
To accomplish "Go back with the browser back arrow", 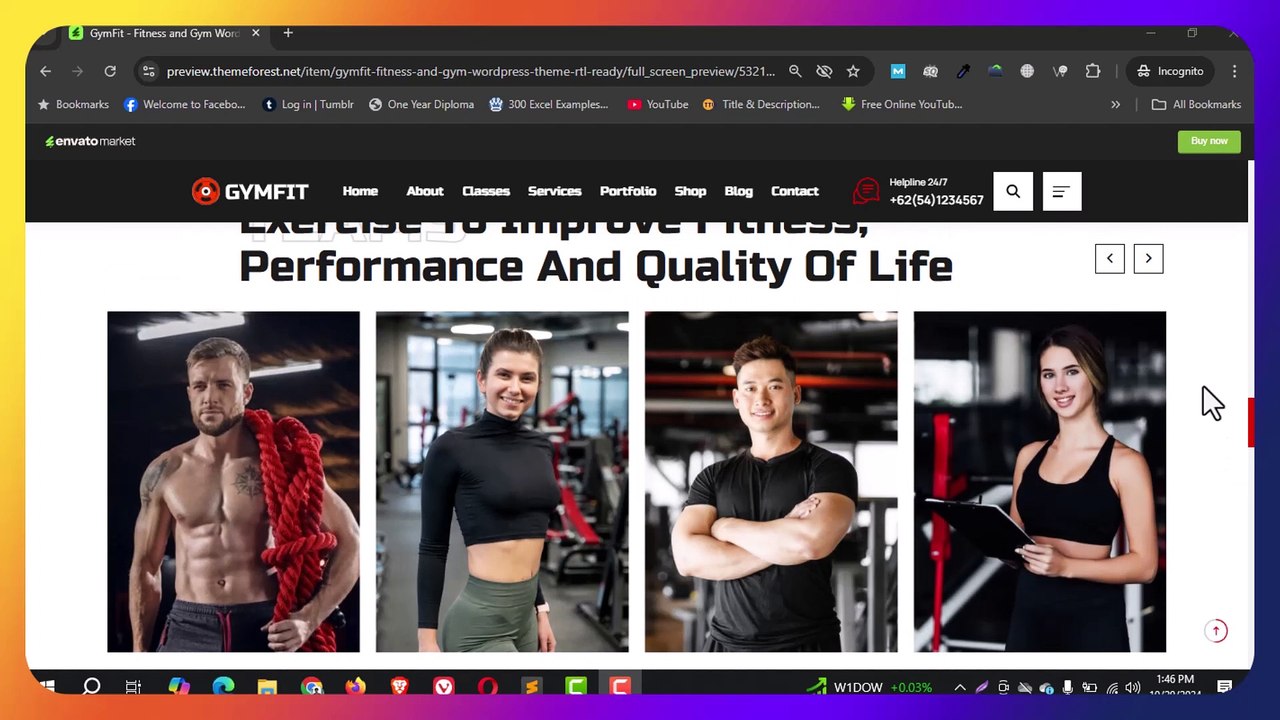I will [x=45, y=71].
